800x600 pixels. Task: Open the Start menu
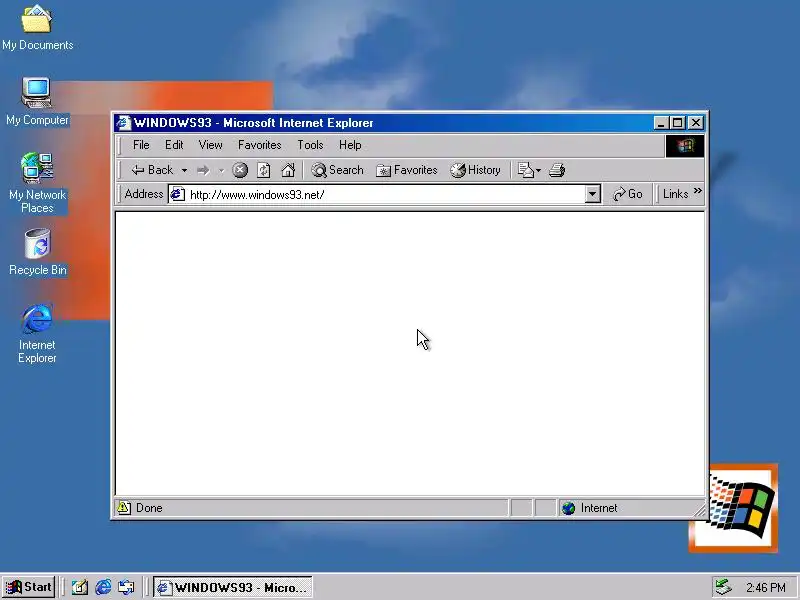click(29, 587)
